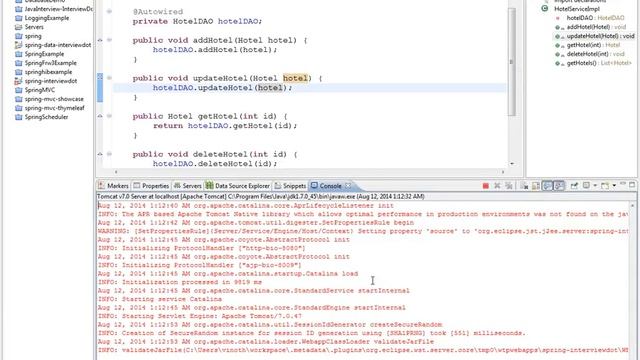
Task: Toggle Show Console When Standard Error Changes
Action: pyautogui.click(x=559, y=186)
